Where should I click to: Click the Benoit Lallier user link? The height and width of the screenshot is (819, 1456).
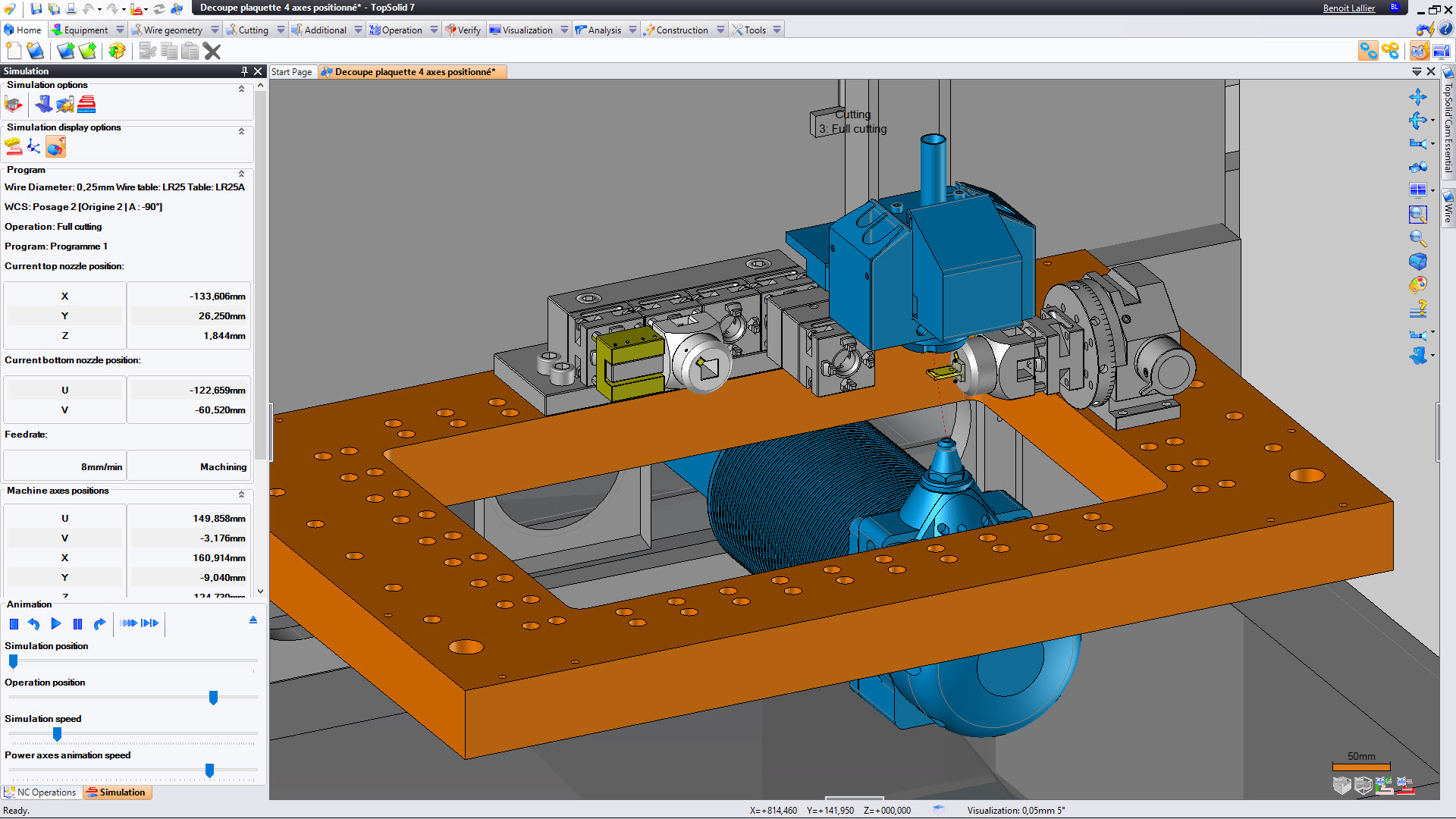(1348, 8)
